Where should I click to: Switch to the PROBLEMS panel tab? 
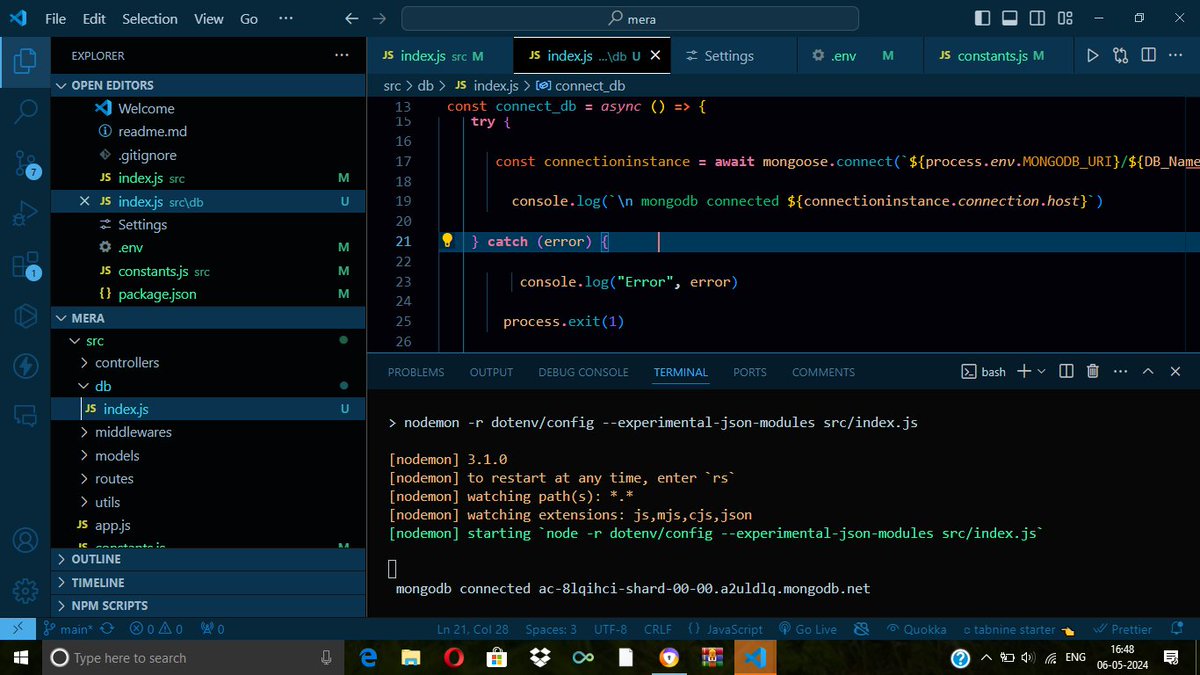coord(416,372)
